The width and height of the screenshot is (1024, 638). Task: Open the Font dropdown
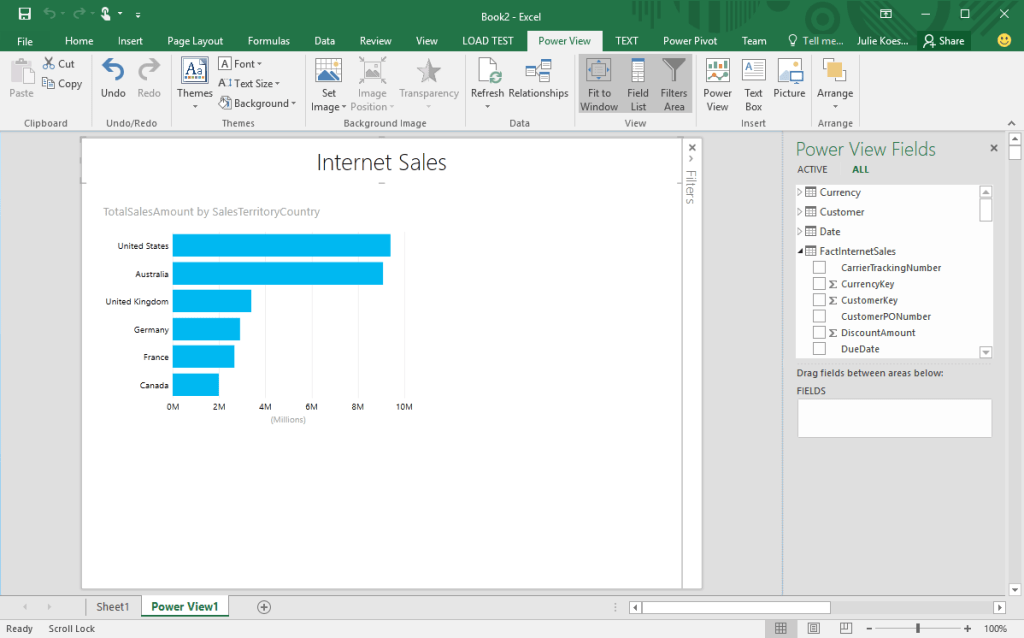[x=240, y=64]
